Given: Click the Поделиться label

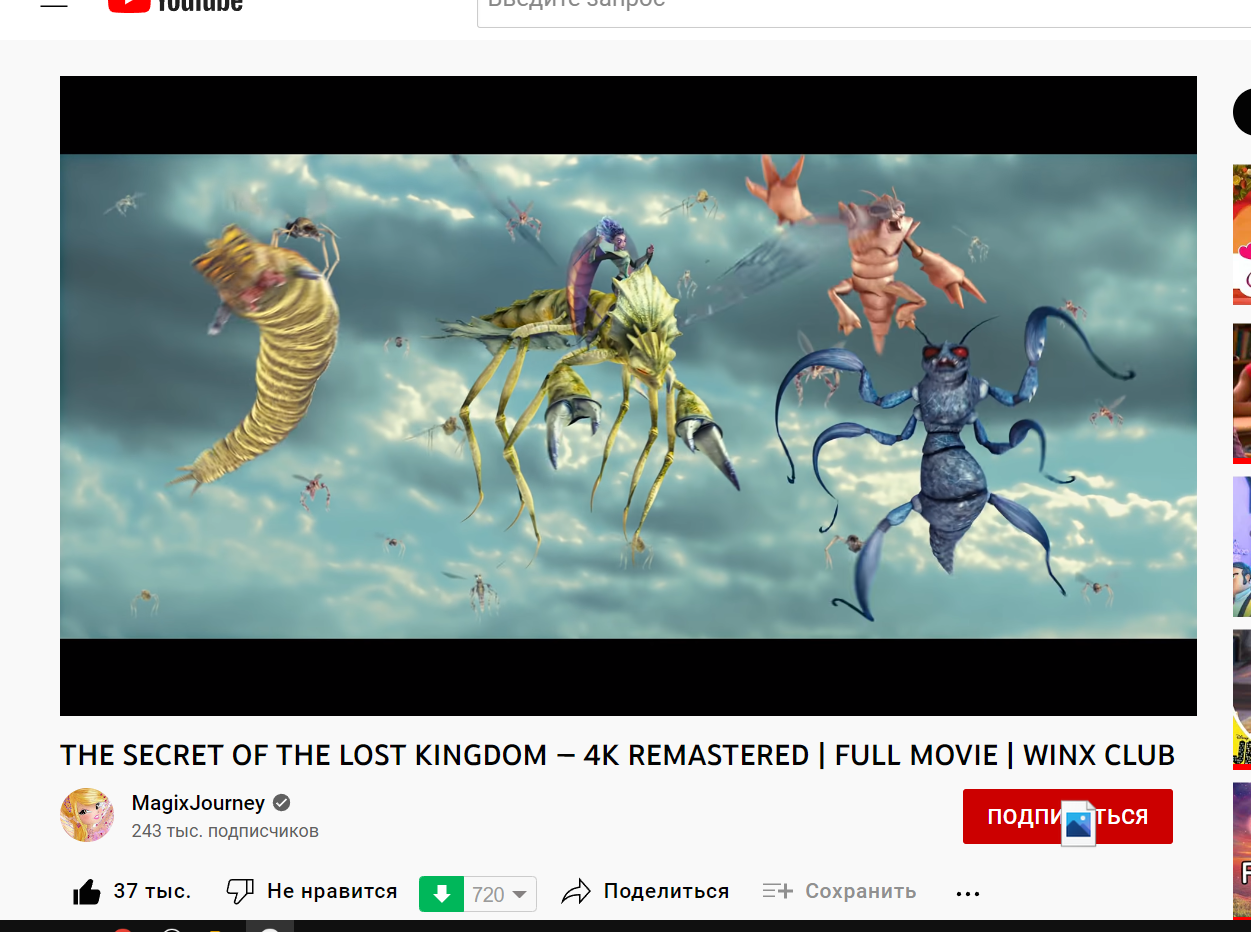Looking at the screenshot, I should point(666,891).
